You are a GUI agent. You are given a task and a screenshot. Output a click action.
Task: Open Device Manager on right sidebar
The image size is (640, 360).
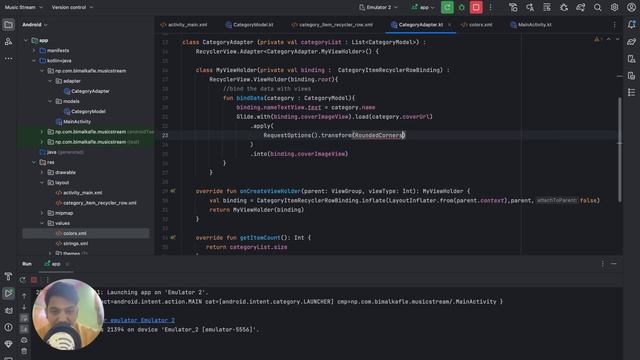(x=631, y=59)
